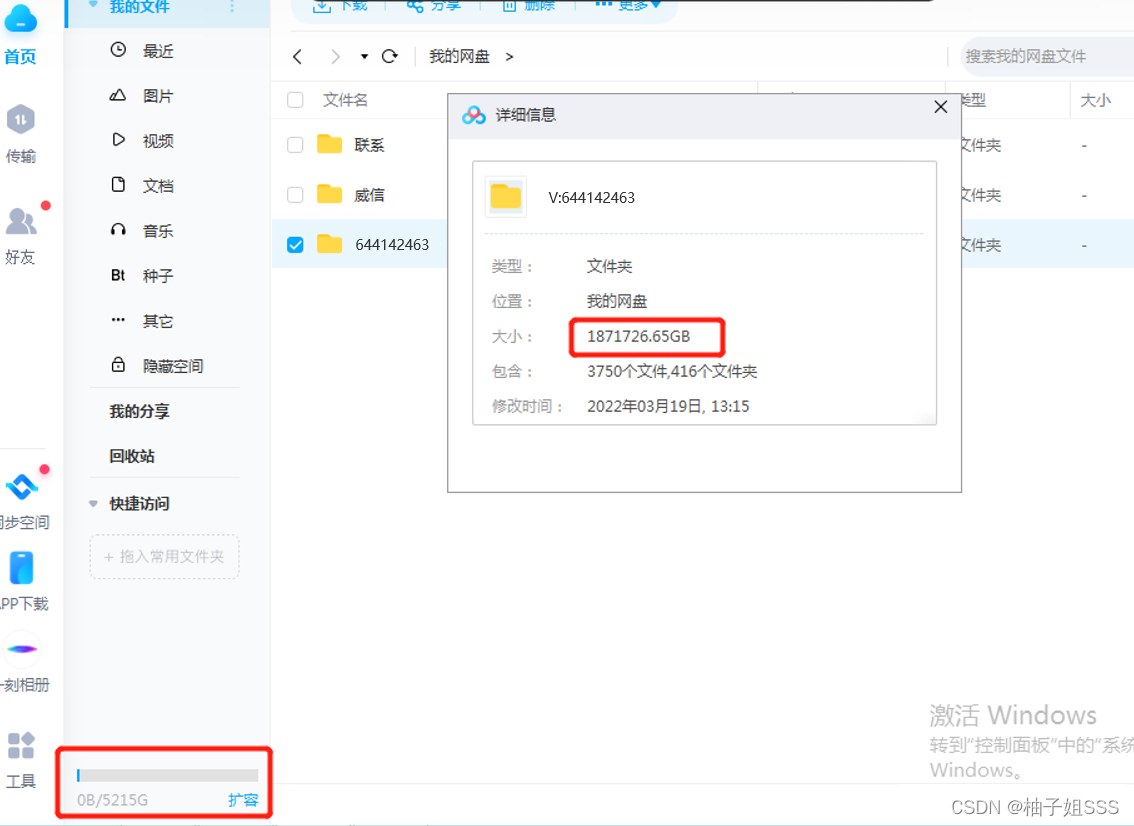This screenshot has height=826, width=1134.
Task: Click the 威信 folder icon
Action: point(330,194)
